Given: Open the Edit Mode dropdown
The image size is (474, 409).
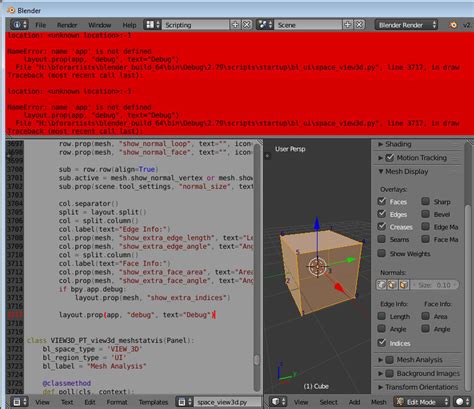Looking at the screenshot, I should pyautogui.click(x=422, y=402).
